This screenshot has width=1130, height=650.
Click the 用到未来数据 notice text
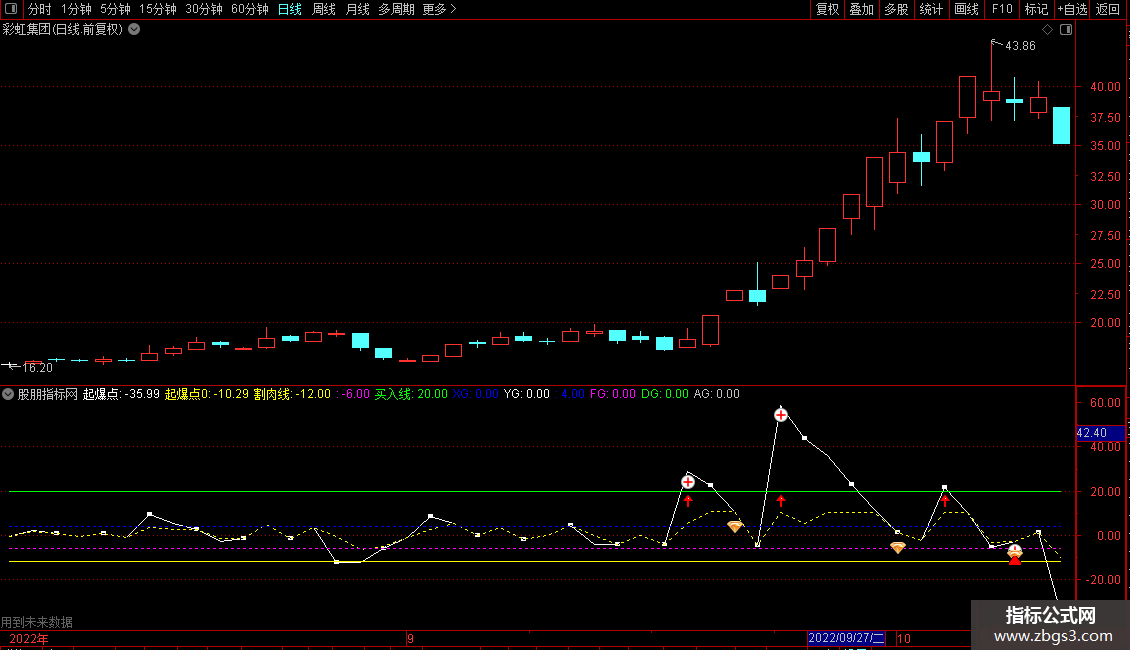tap(37, 622)
